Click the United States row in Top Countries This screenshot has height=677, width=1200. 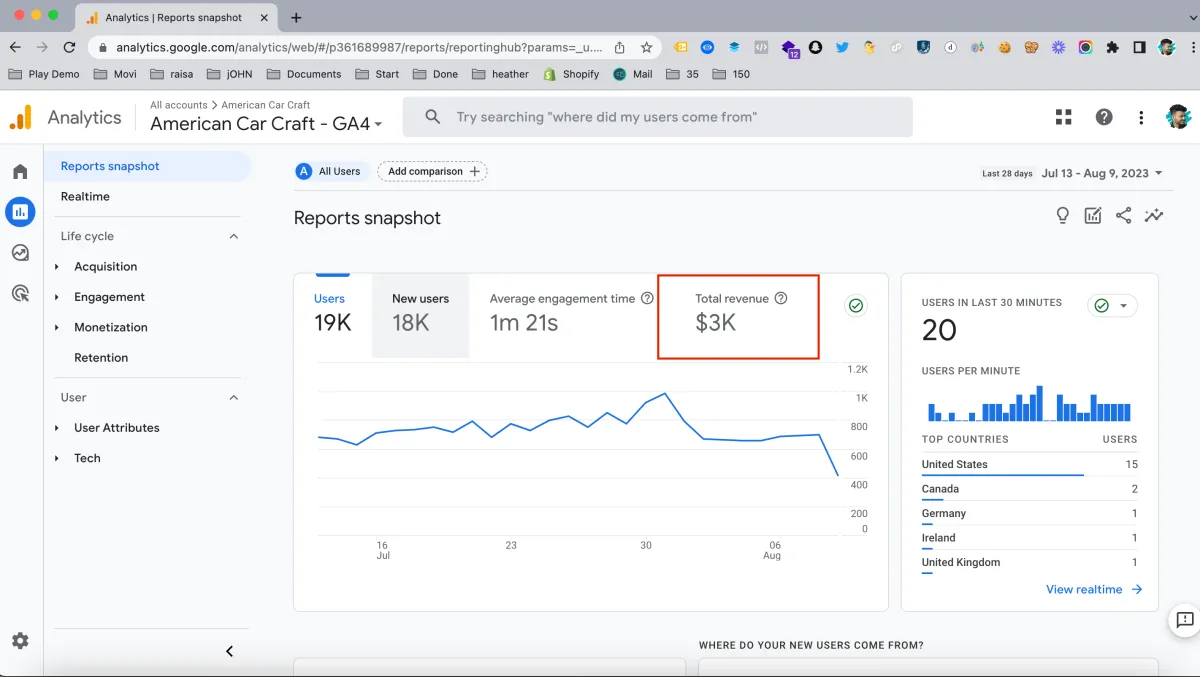pyautogui.click(x=1030, y=465)
